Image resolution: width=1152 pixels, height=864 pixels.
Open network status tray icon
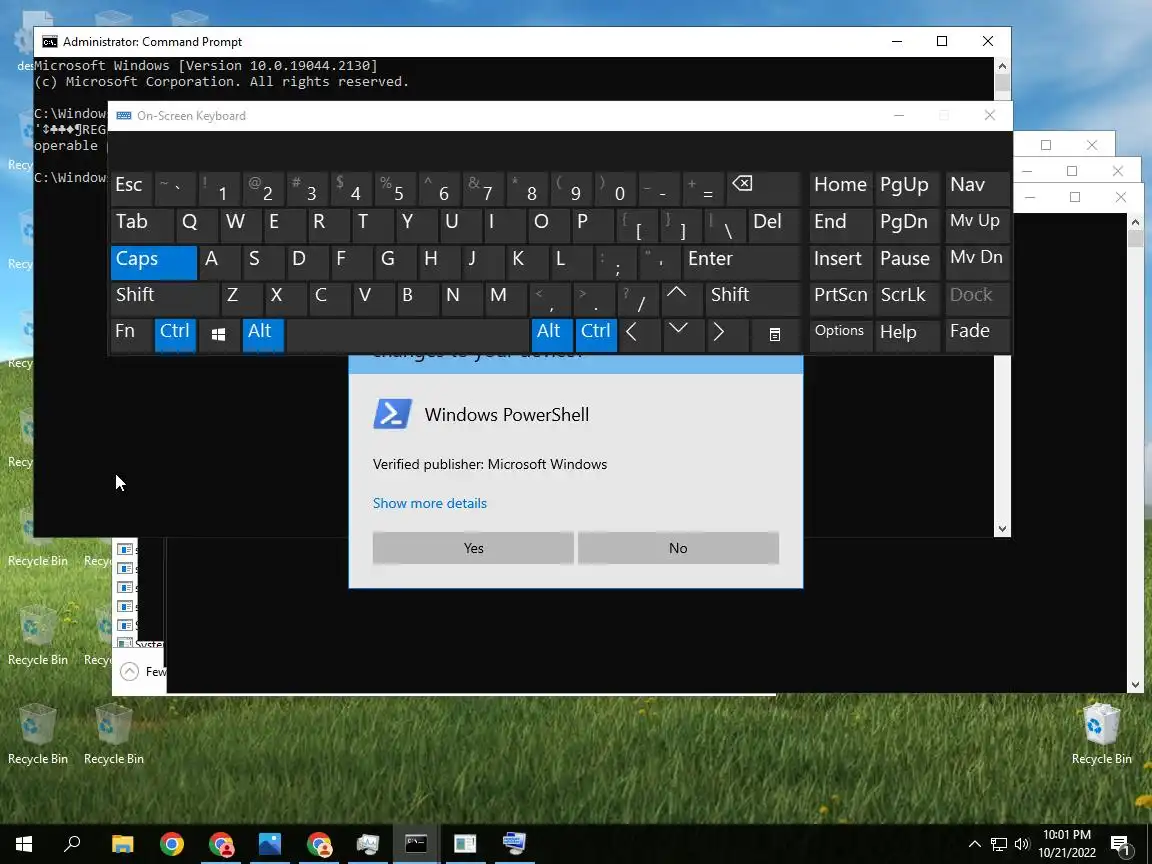coord(998,844)
